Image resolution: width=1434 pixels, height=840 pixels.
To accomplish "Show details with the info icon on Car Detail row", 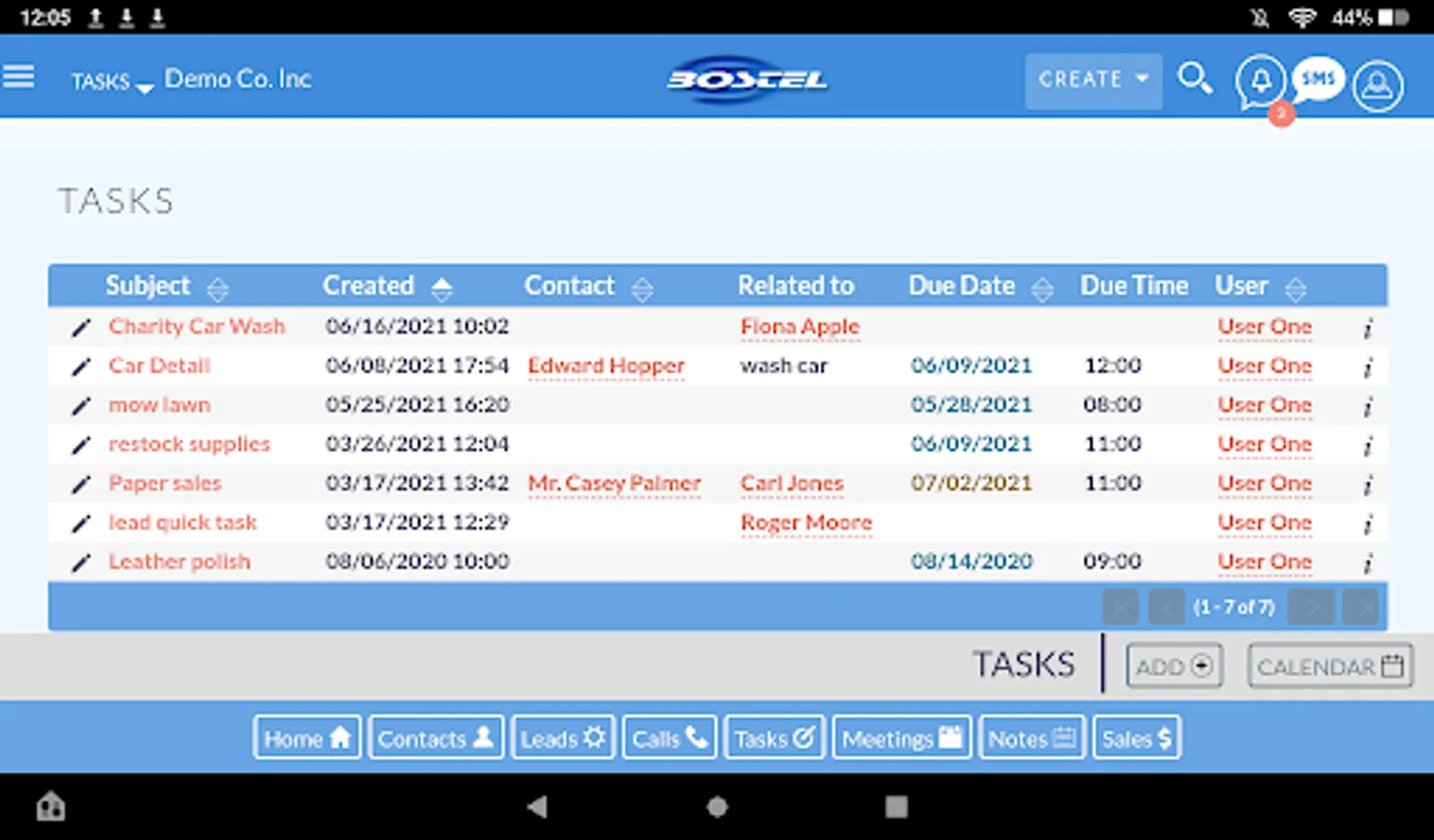I will click(x=1368, y=365).
